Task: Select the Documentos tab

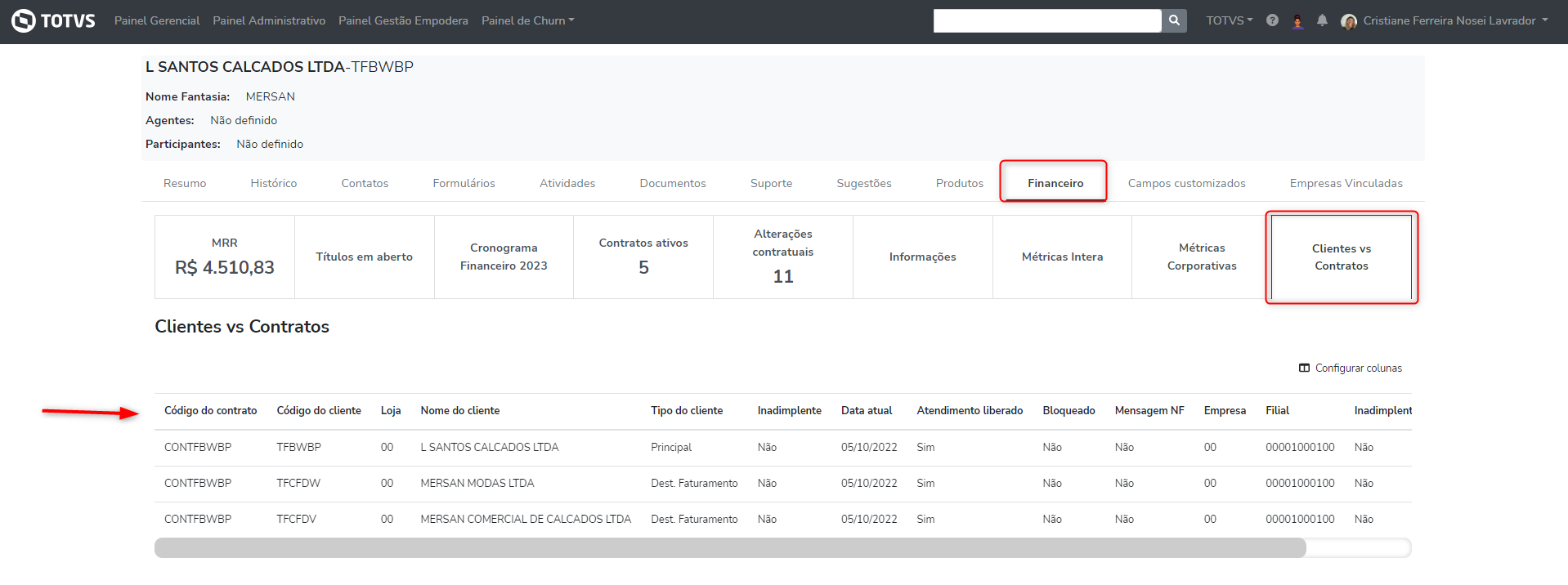Action: click(673, 183)
